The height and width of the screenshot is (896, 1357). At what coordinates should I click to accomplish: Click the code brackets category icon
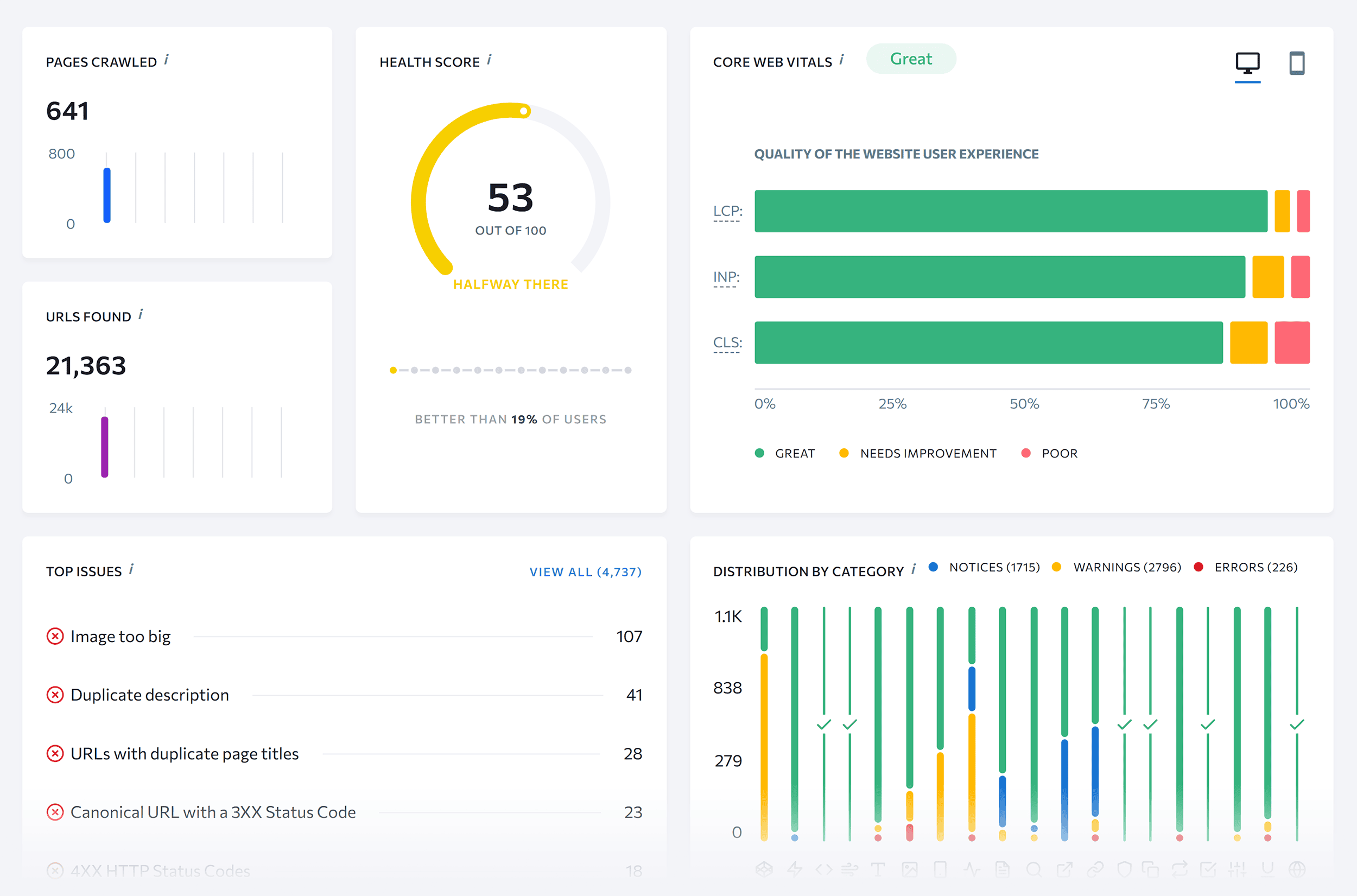pyautogui.click(x=825, y=869)
